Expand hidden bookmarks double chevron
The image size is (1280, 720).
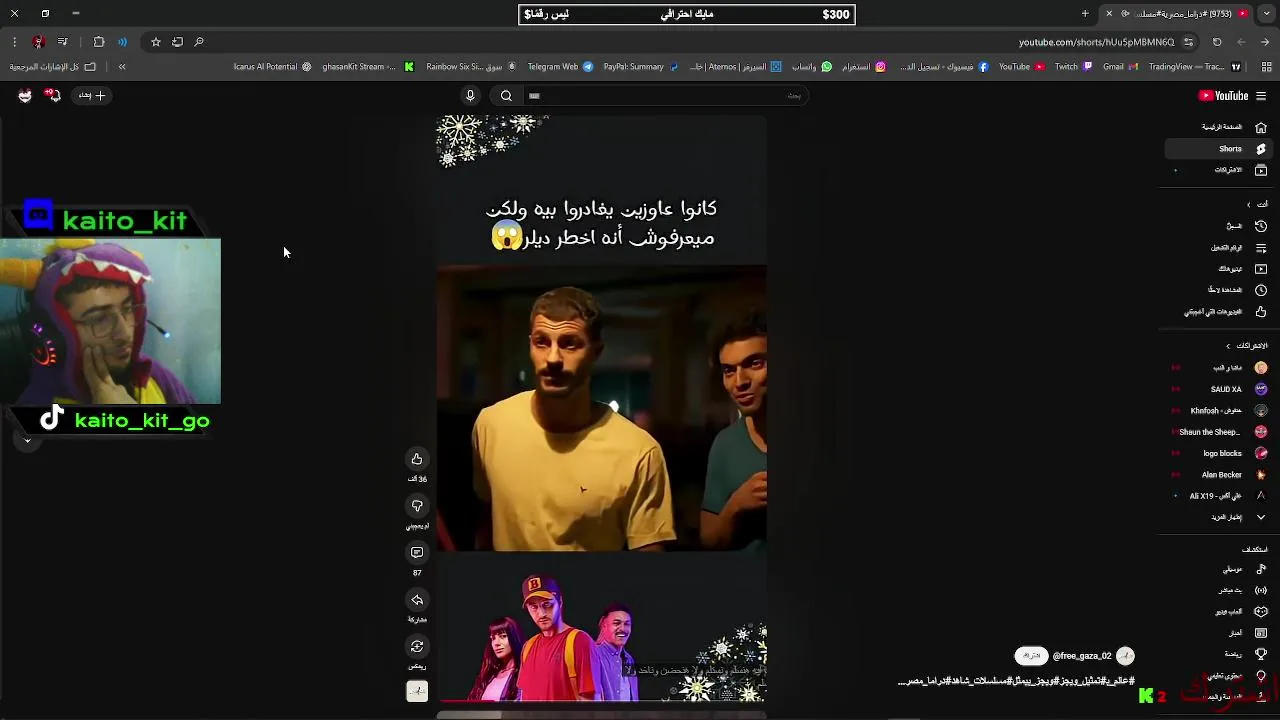(122, 67)
